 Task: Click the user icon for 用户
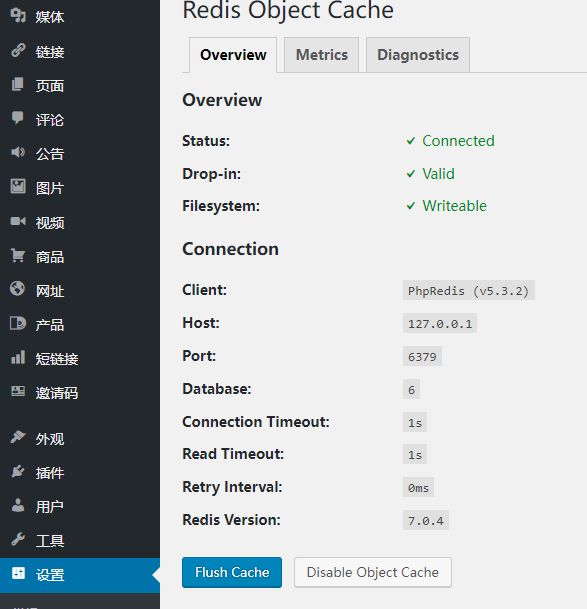click(x=18, y=505)
